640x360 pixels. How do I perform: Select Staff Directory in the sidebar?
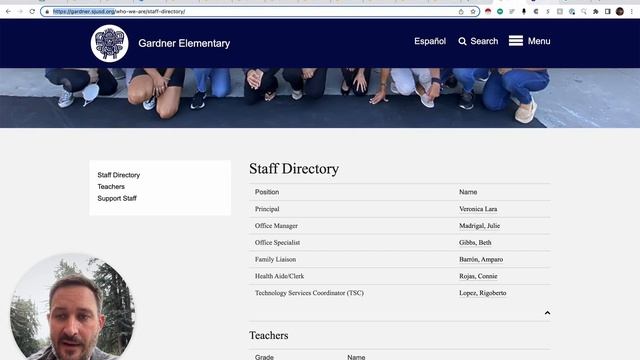(119, 175)
